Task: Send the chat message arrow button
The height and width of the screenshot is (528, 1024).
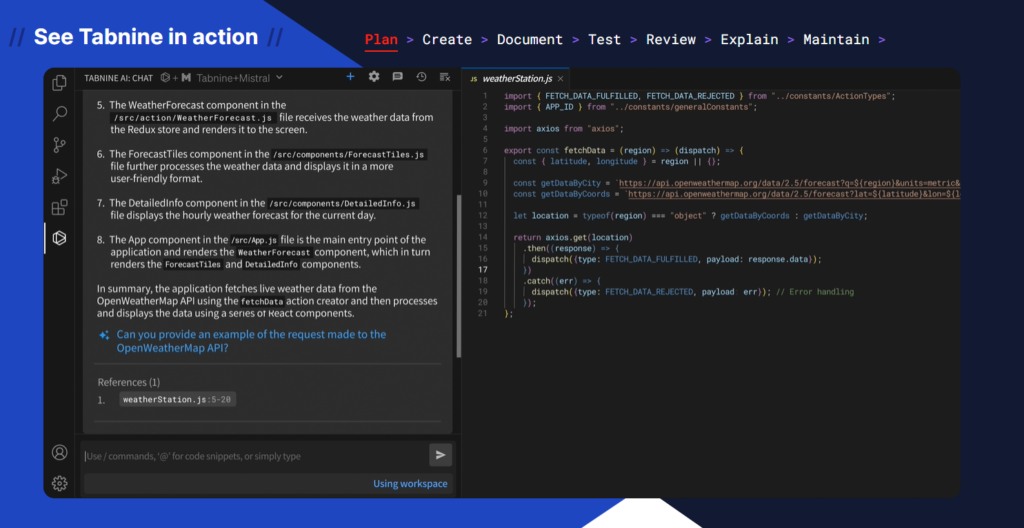Action: pos(441,455)
